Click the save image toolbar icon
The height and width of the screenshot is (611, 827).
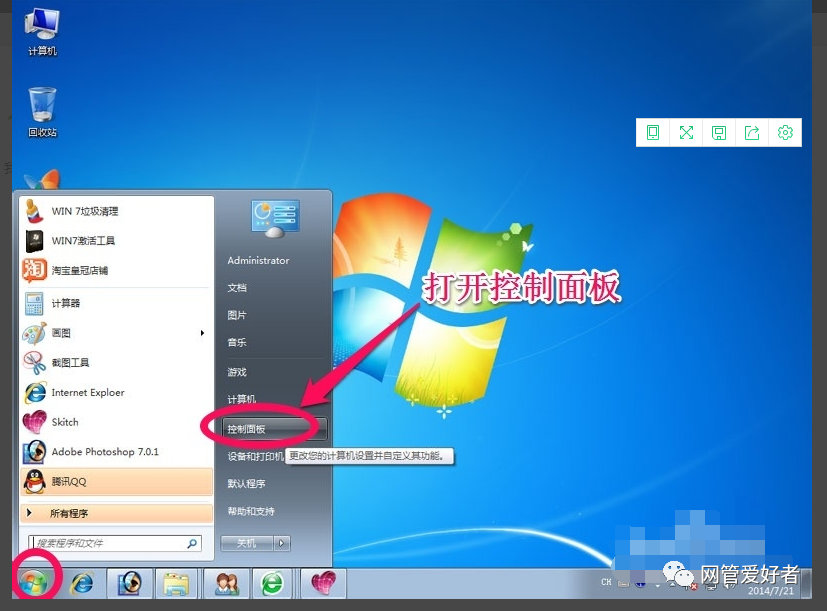coord(719,132)
